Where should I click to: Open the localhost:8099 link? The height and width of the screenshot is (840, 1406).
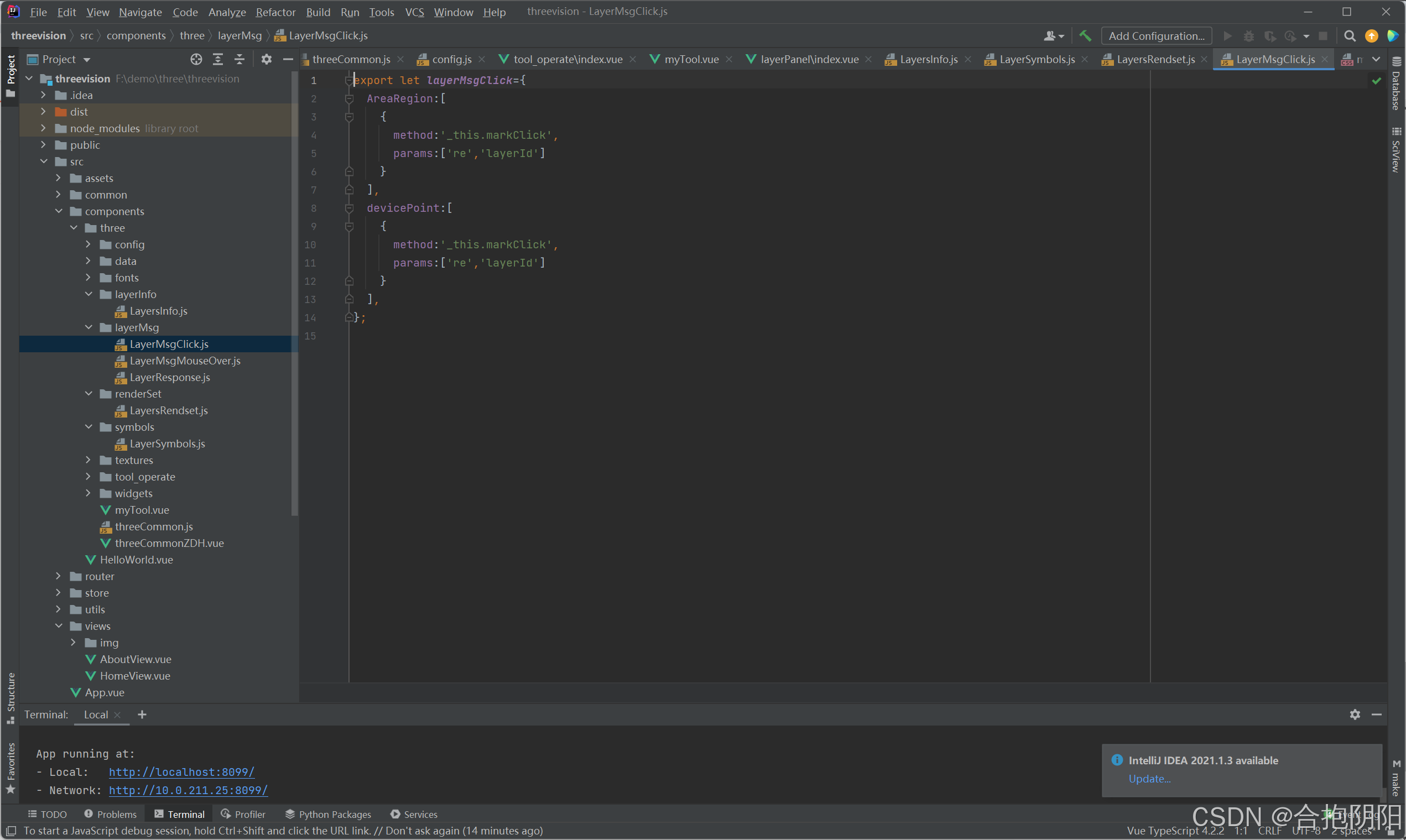click(x=181, y=772)
